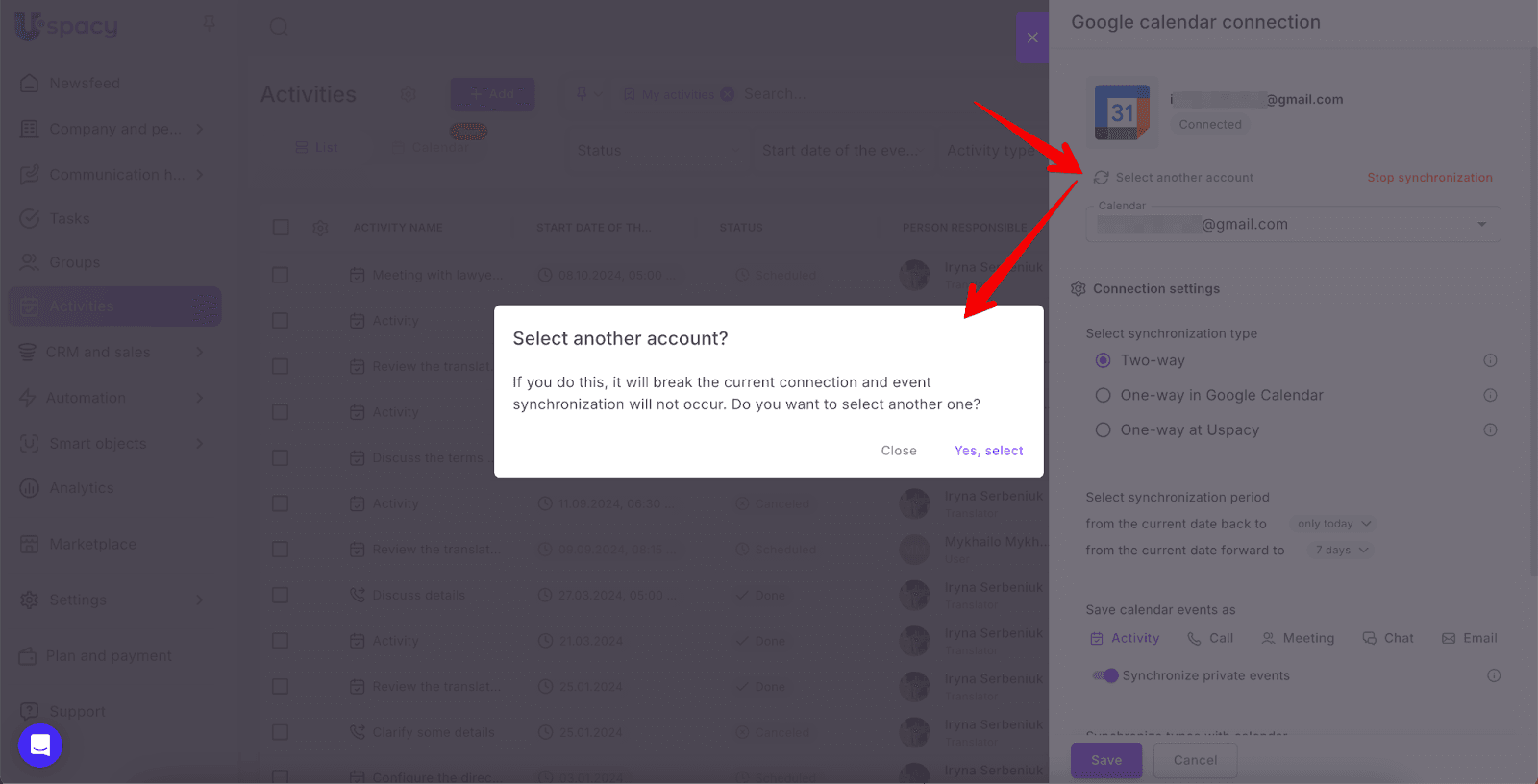The image size is (1538, 784).
Task: Click the Stop synchronization link
Action: (1429, 178)
